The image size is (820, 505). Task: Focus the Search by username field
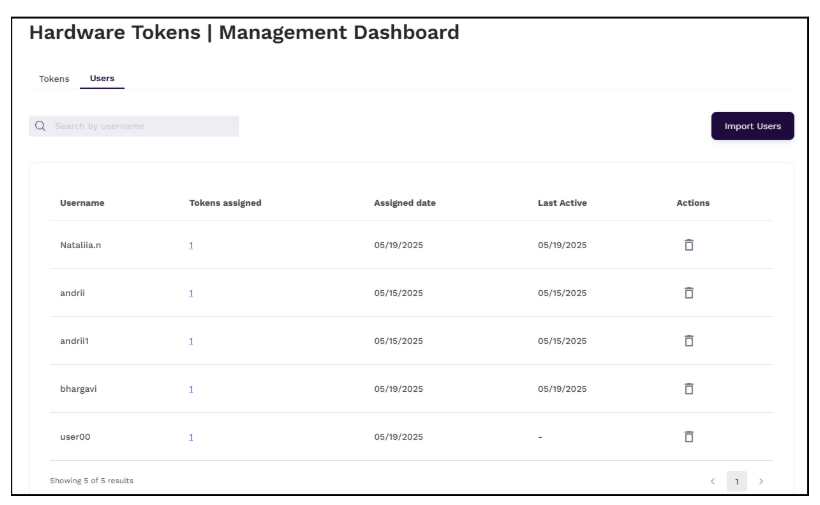pyautogui.click(x=140, y=127)
